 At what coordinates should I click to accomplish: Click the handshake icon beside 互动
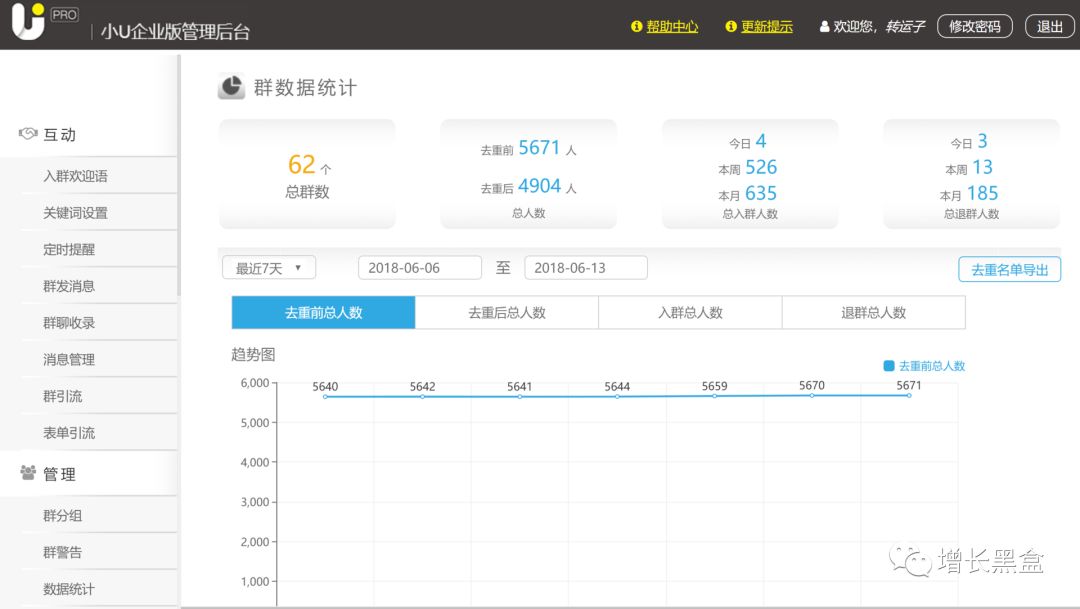click(x=28, y=134)
